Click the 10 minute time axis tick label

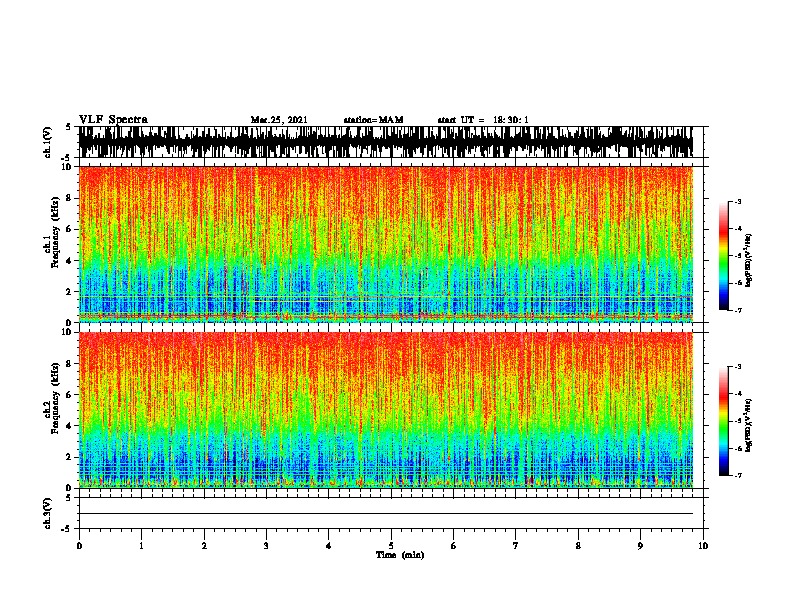click(x=703, y=546)
